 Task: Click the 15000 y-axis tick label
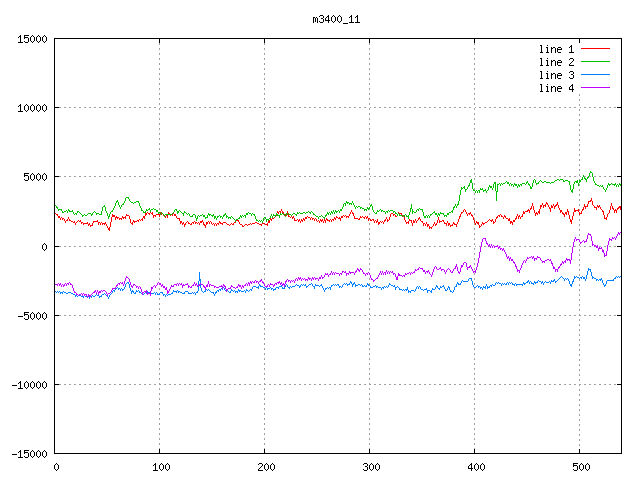pyautogui.click(x=32, y=39)
